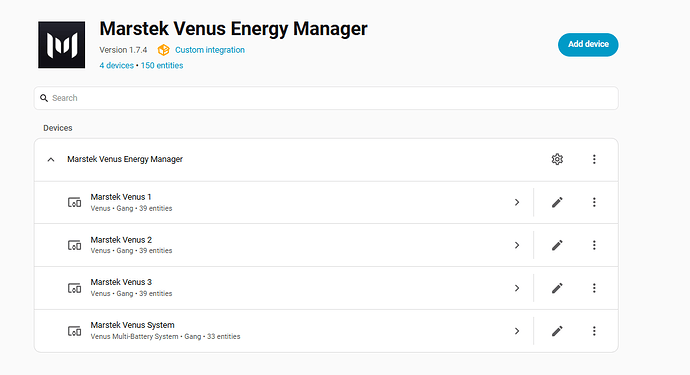Edit Marstek Venus 1 with pencil icon

(x=557, y=202)
